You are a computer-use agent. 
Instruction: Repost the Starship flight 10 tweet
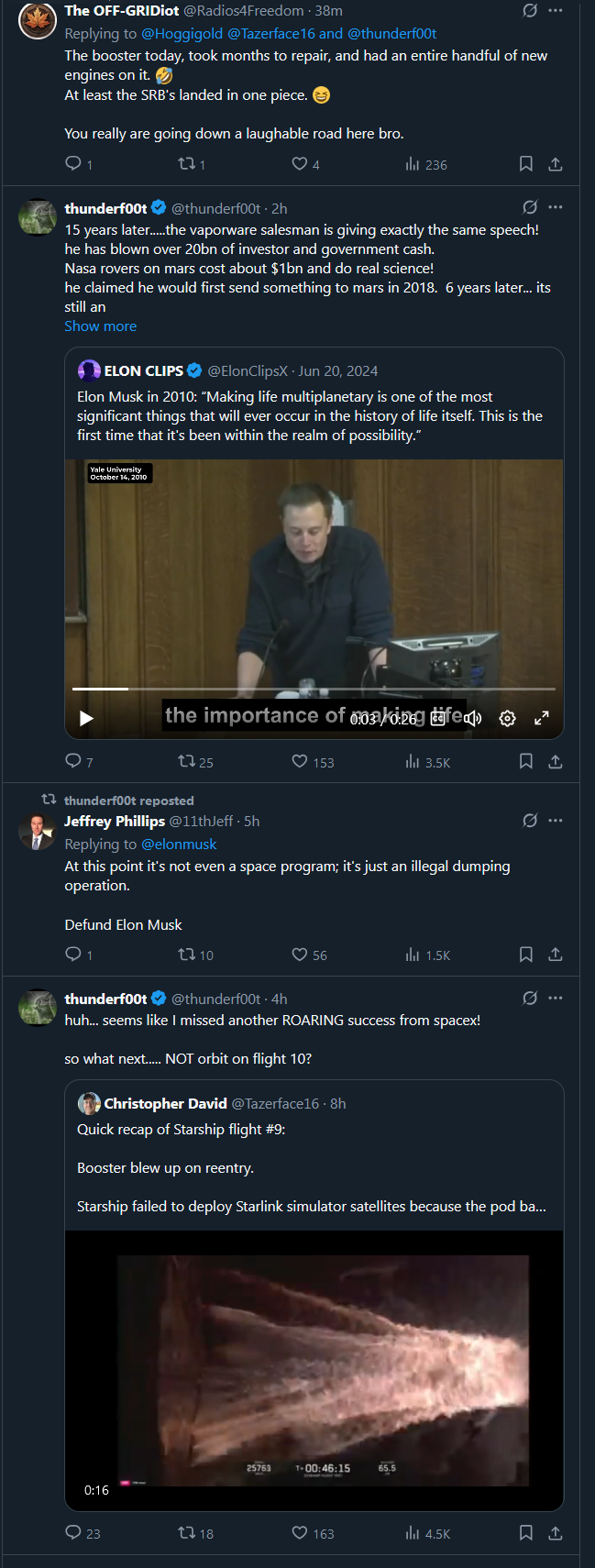point(187,1532)
